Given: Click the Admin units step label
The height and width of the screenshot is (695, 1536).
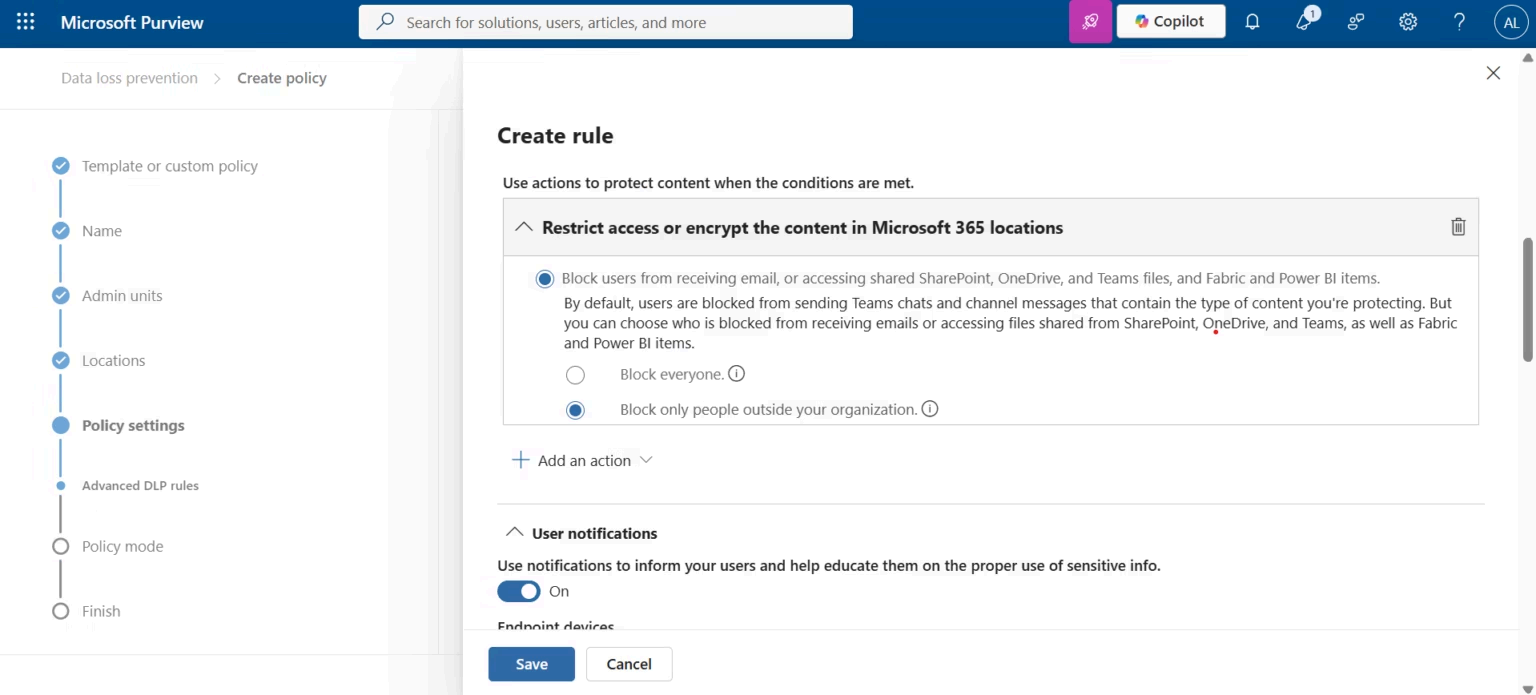Looking at the screenshot, I should [x=122, y=296].
